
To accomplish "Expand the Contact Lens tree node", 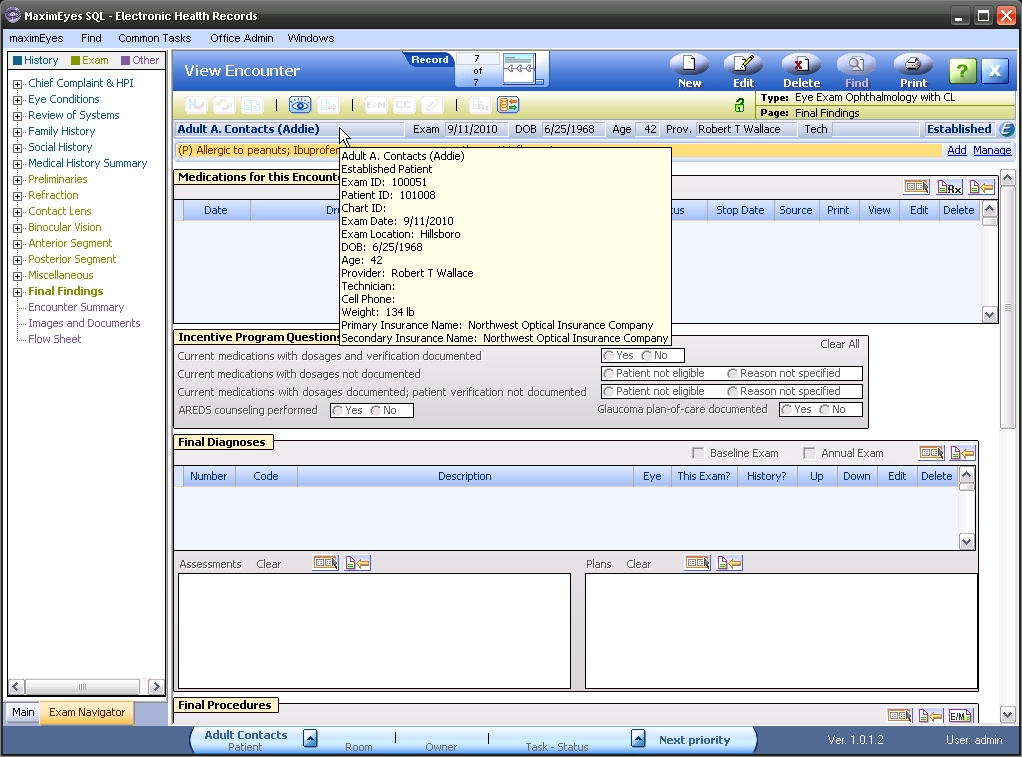I will tap(18, 212).
